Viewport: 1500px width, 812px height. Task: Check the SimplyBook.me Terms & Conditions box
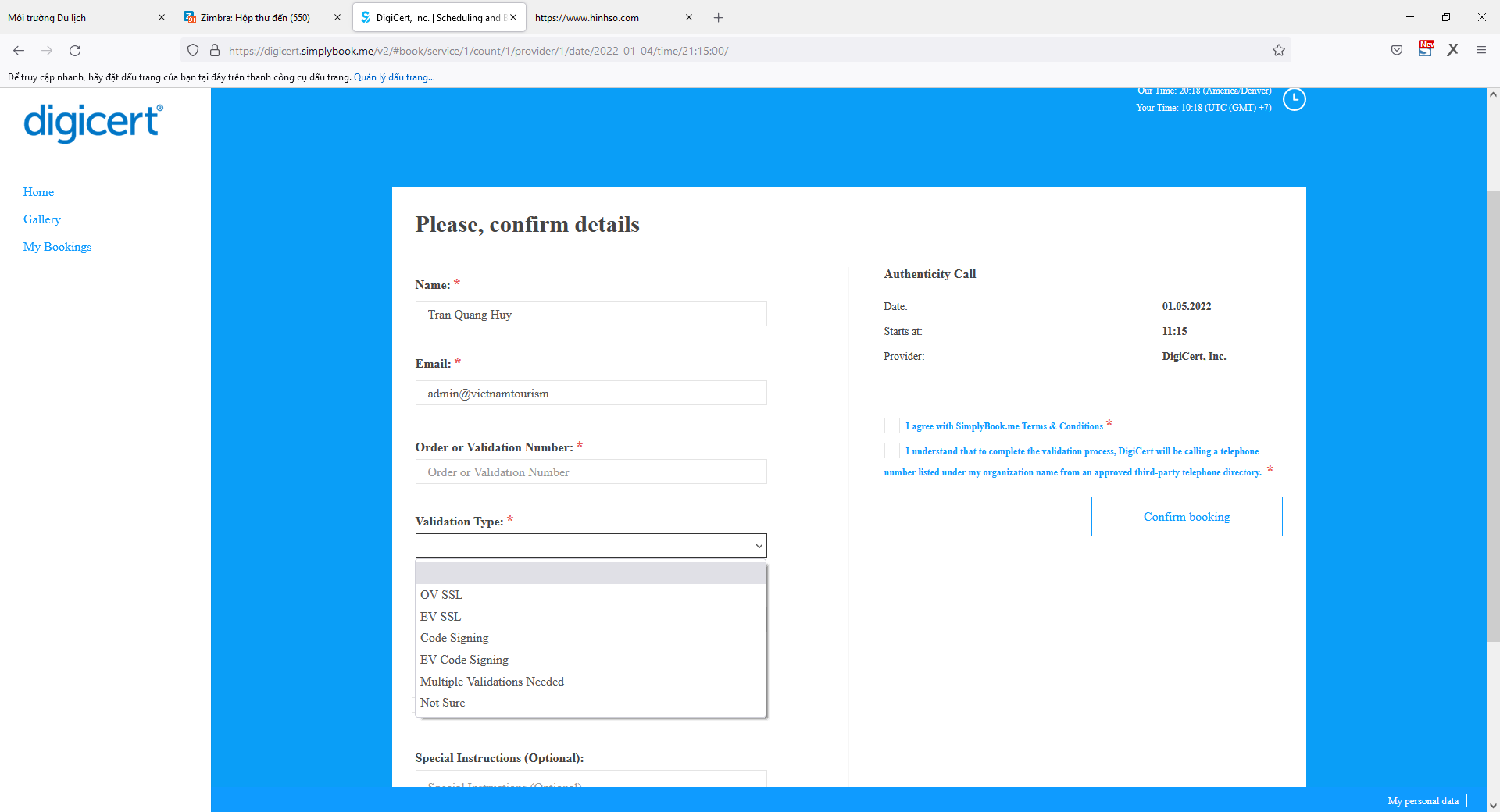point(892,426)
